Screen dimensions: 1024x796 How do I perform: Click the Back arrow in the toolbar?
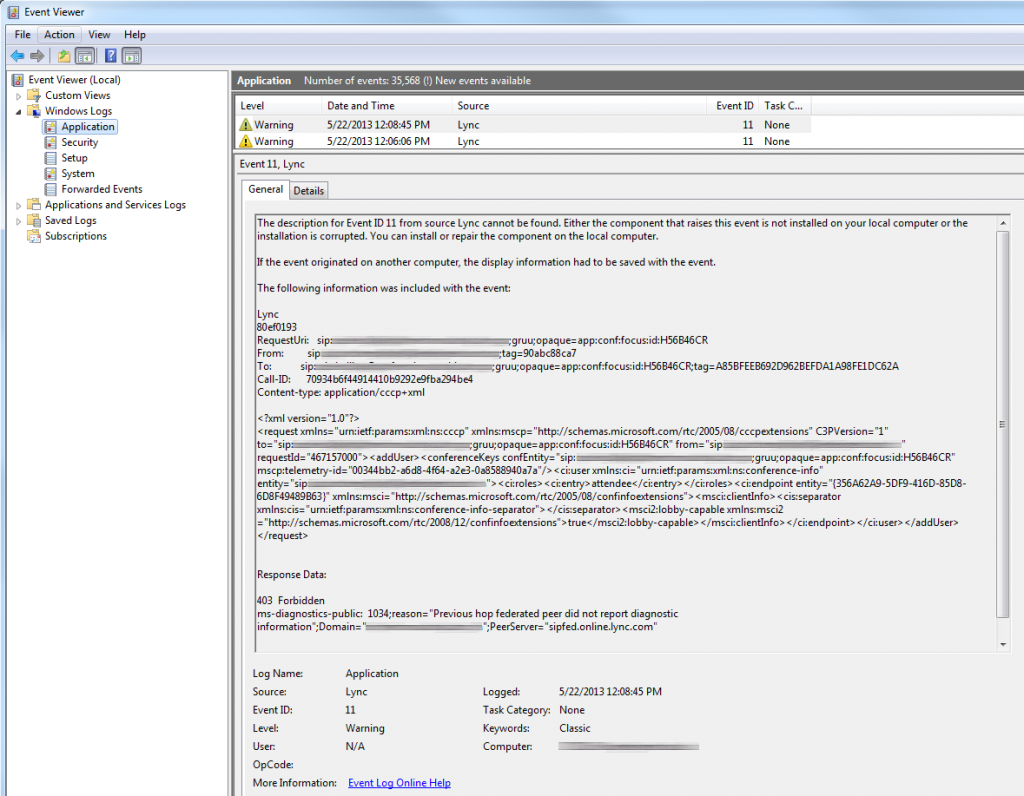pyautogui.click(x=17, y=56)
